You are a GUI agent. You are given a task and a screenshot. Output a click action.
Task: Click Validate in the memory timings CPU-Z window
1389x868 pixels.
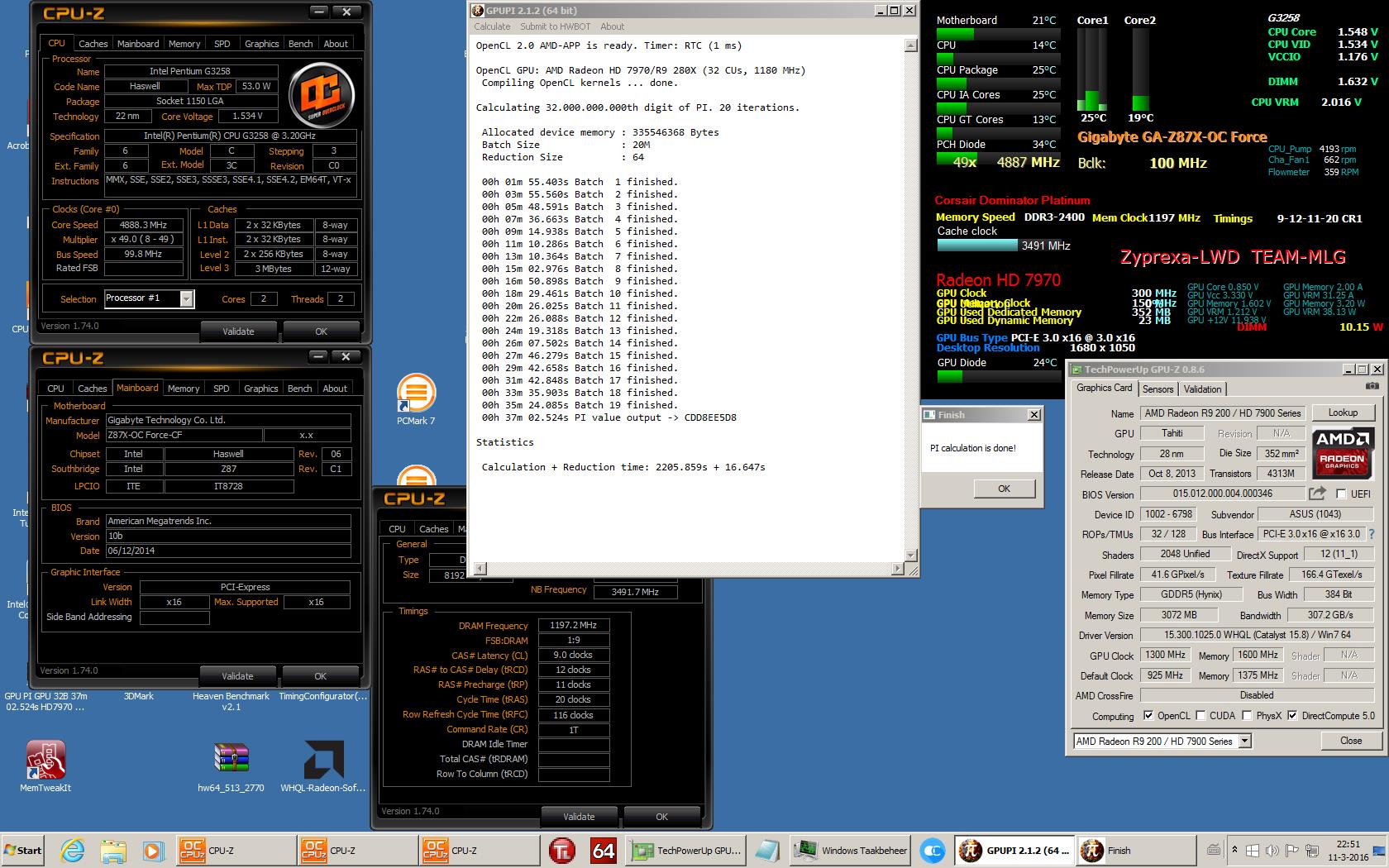pos(579,817)
